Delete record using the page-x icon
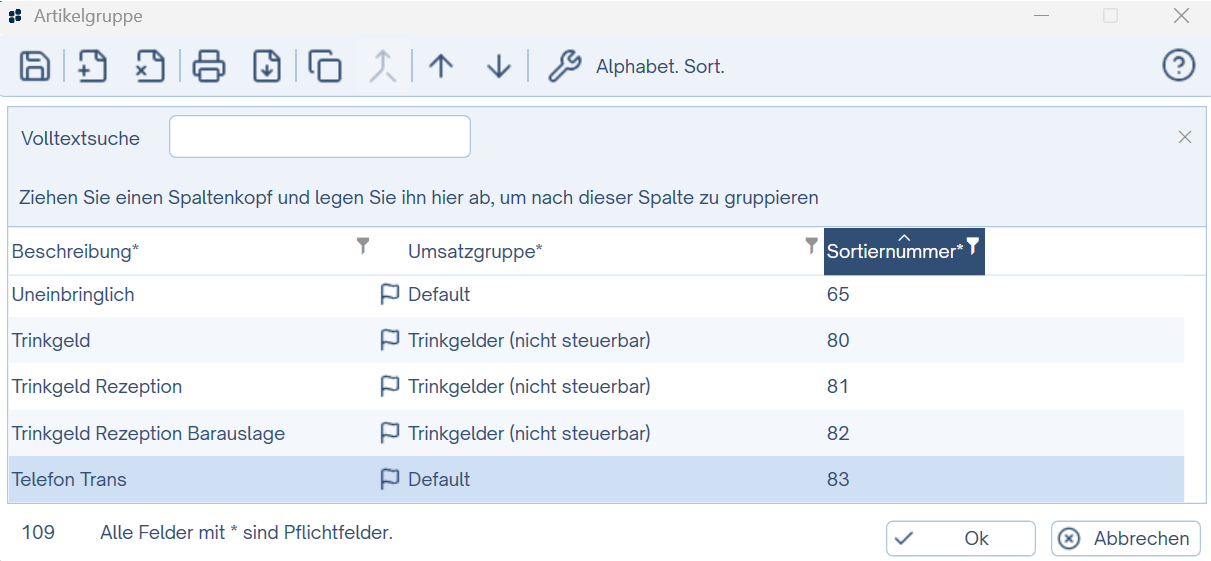Viewport: 1211px width, 561px height. [x=150, y=67]
